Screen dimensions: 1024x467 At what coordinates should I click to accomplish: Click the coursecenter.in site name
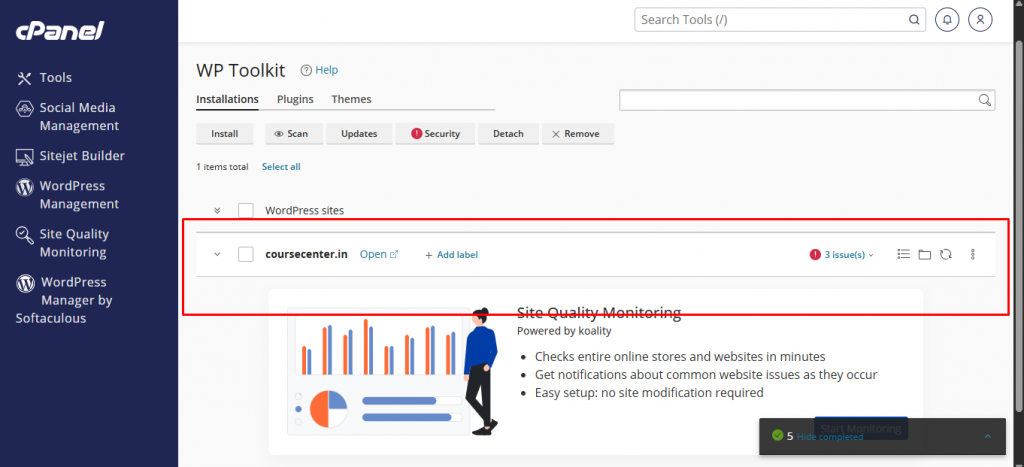point(306,254)
